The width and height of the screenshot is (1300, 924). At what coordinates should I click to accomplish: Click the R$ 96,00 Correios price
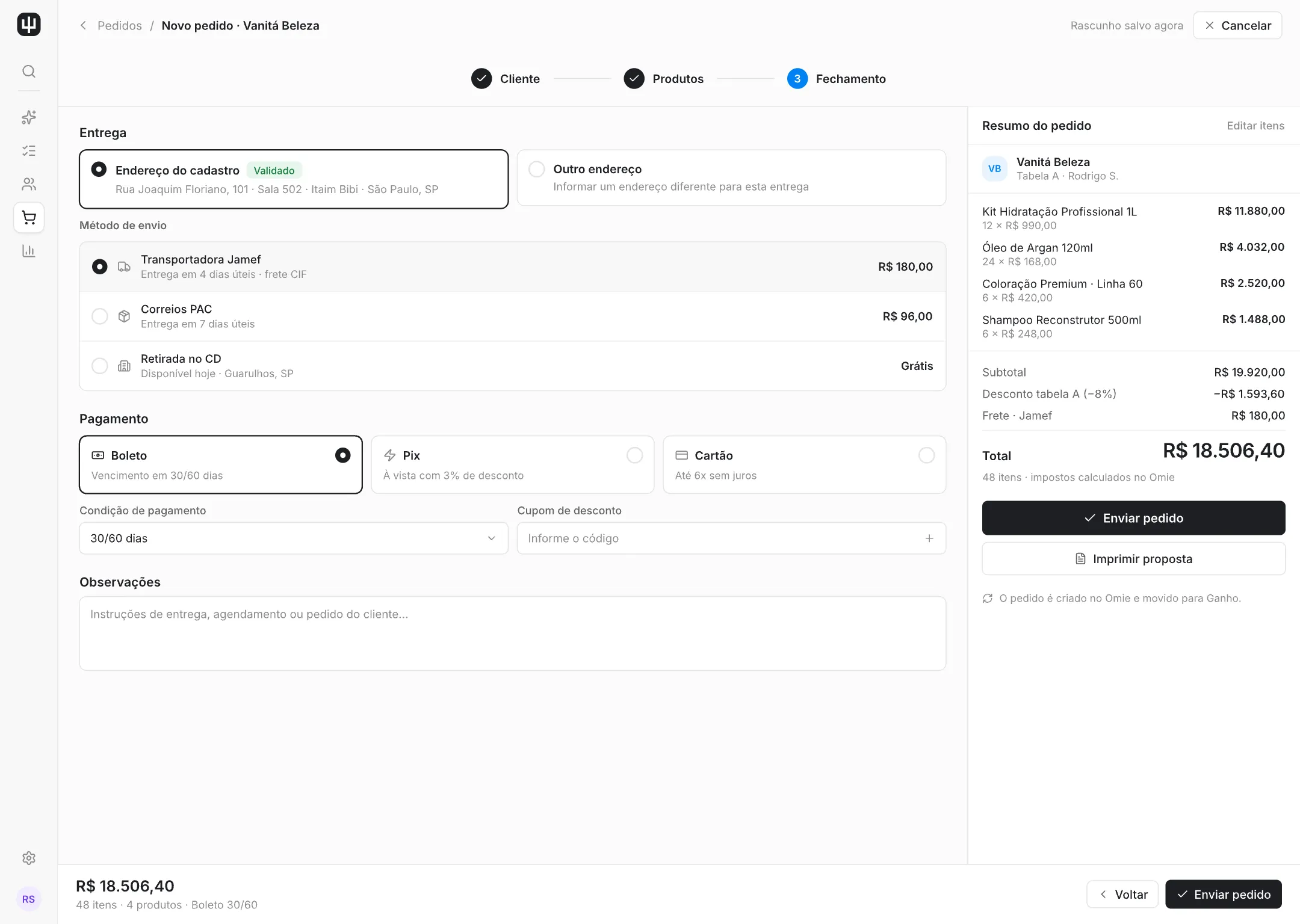click(908, 316)
